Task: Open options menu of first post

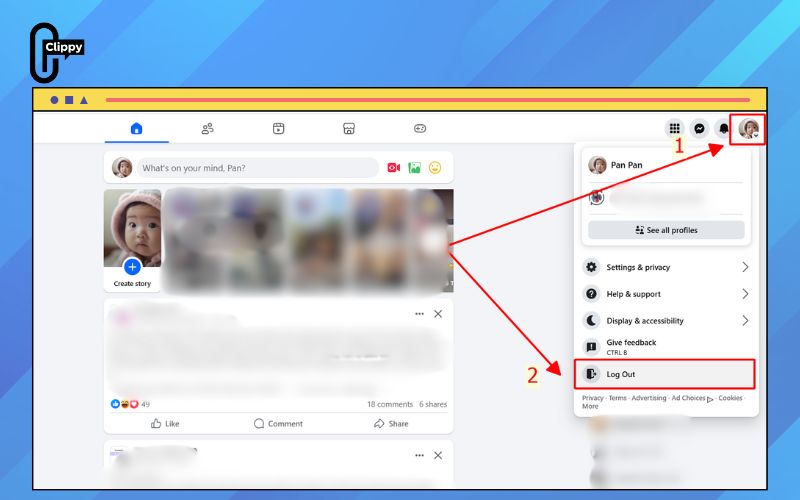Action: point(419,314)
